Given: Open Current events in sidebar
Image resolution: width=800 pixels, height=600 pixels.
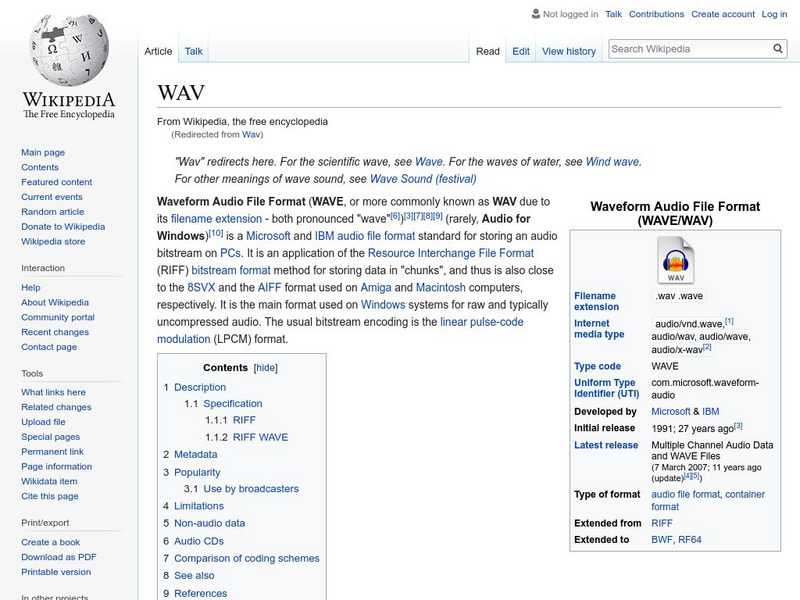Looking at the screenshot, I should click(x=52, y=196).
